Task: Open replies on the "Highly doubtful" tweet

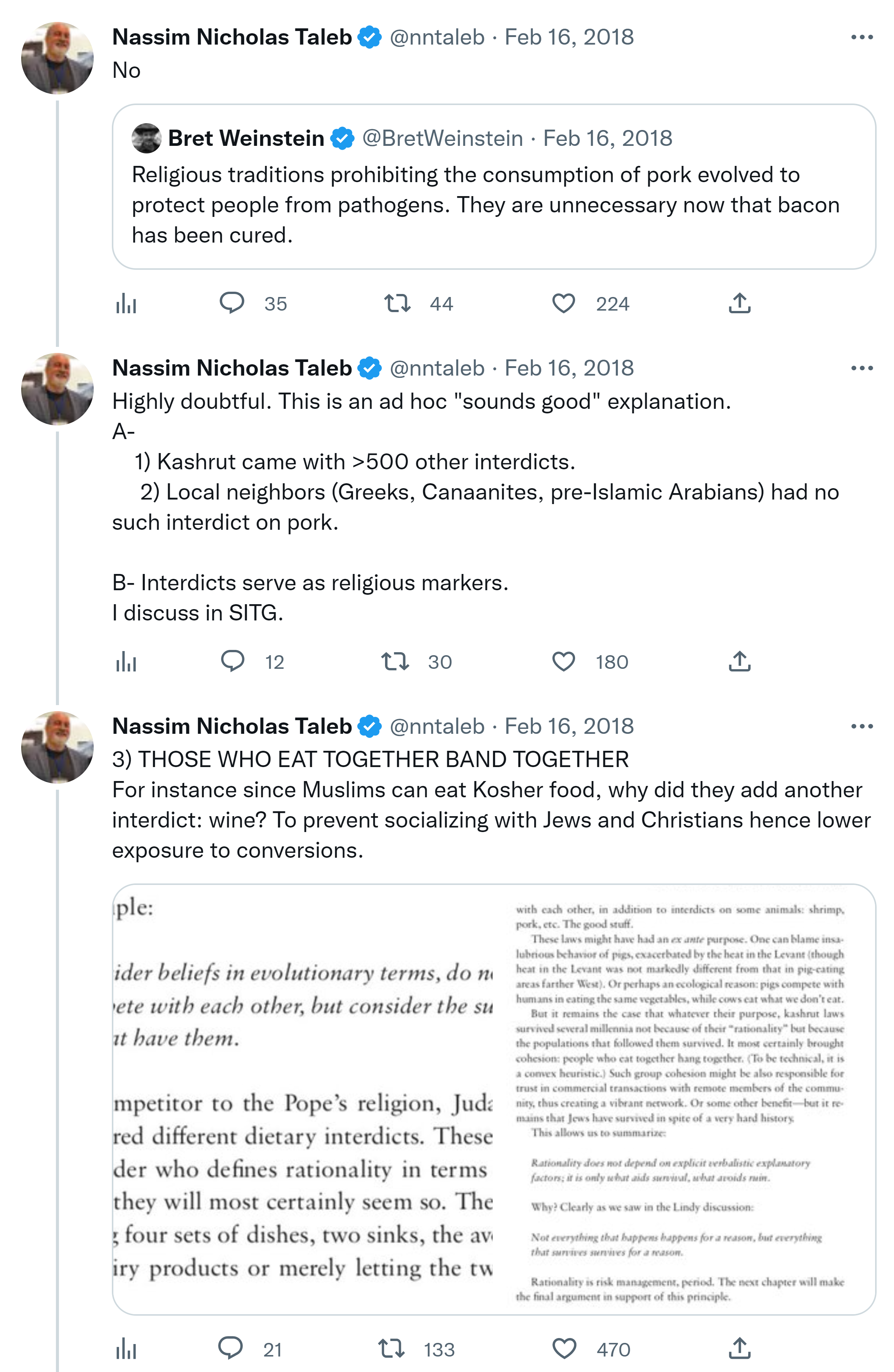Action: 233,661
